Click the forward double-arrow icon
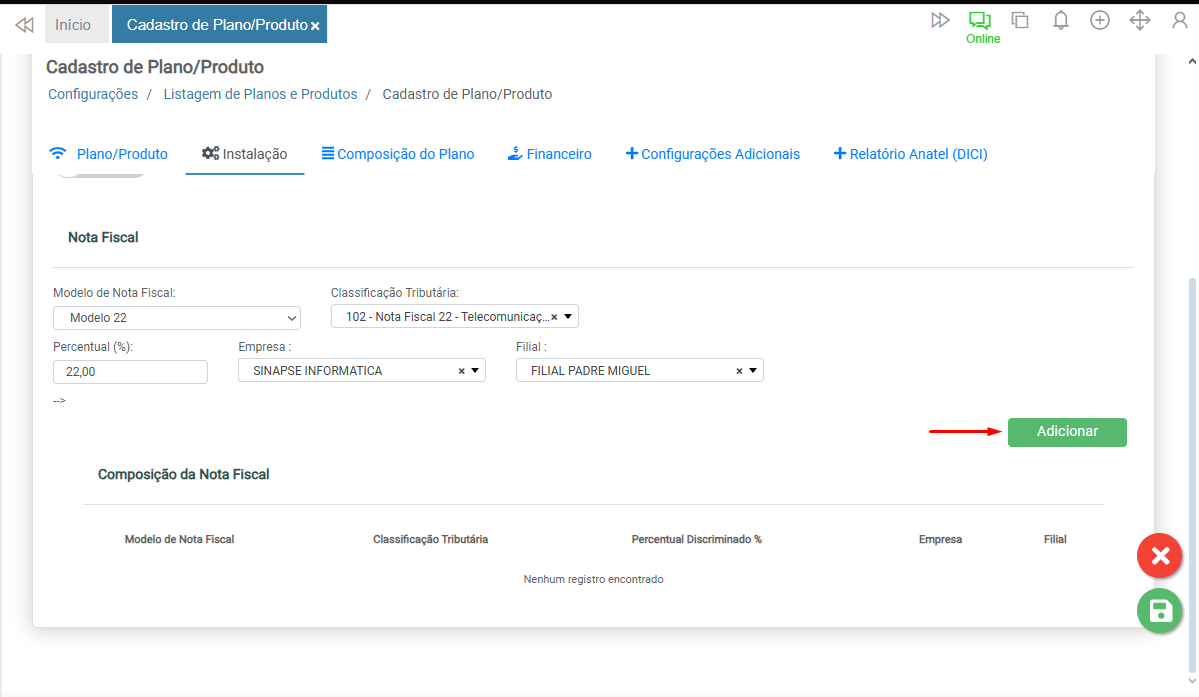Viewport: 1199px width, 697px height. pos(940,20)
